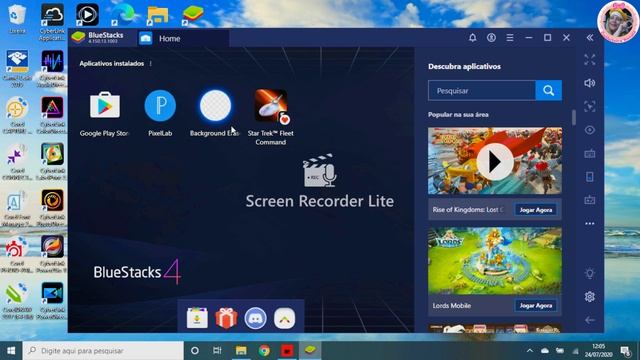Click the sidebar eye icon

(589, 130)
